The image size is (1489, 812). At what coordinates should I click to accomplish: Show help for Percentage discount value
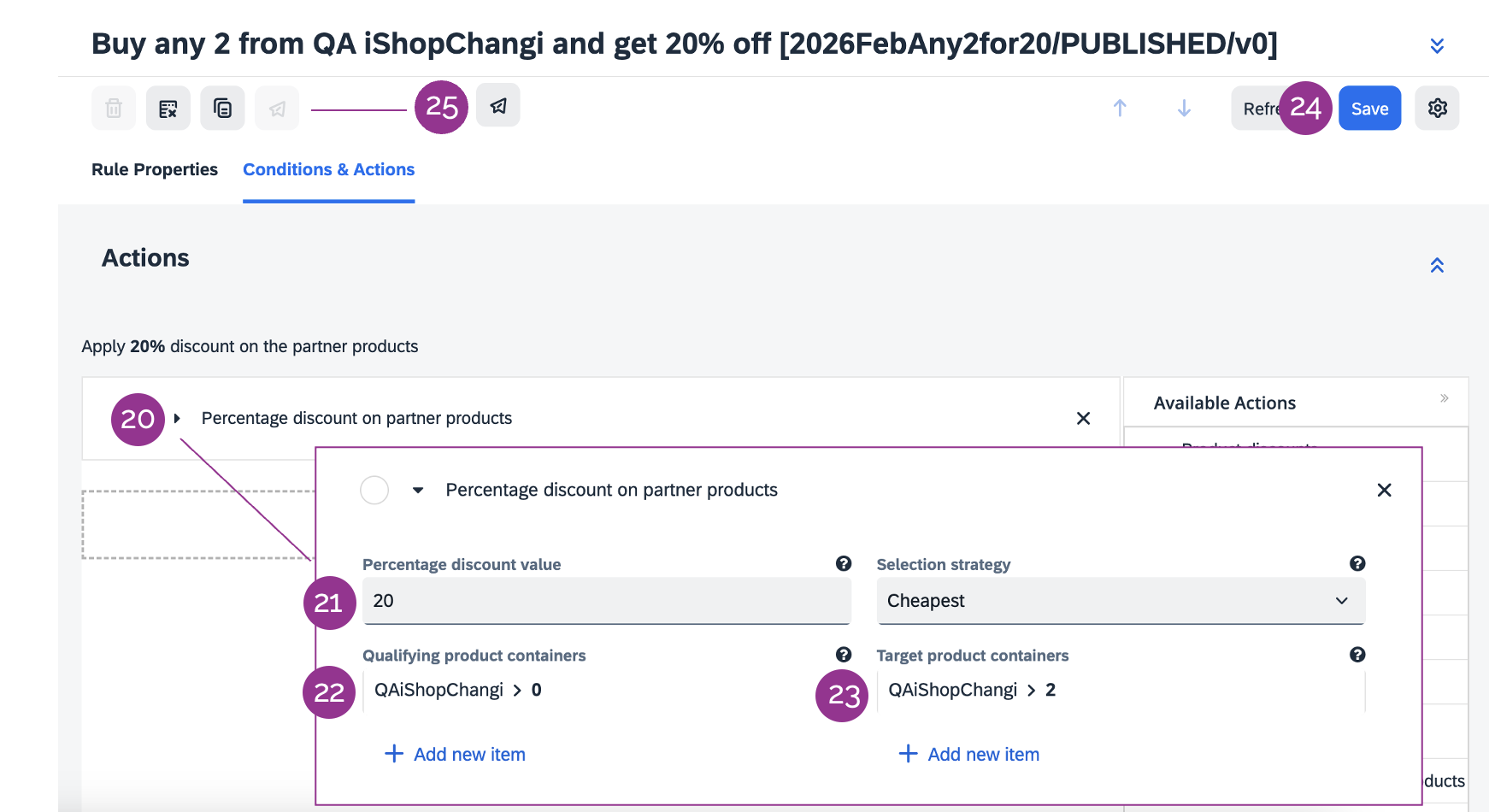click(x=844, y=563)
